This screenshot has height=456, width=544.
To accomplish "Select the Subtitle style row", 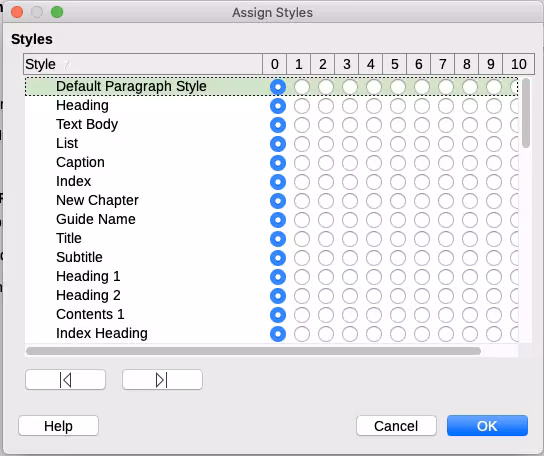I will click(x=271, y=257).
